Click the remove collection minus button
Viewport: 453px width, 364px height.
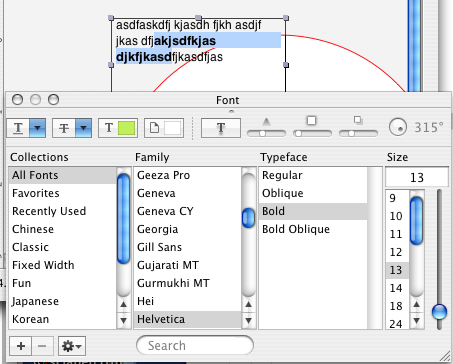42,346
